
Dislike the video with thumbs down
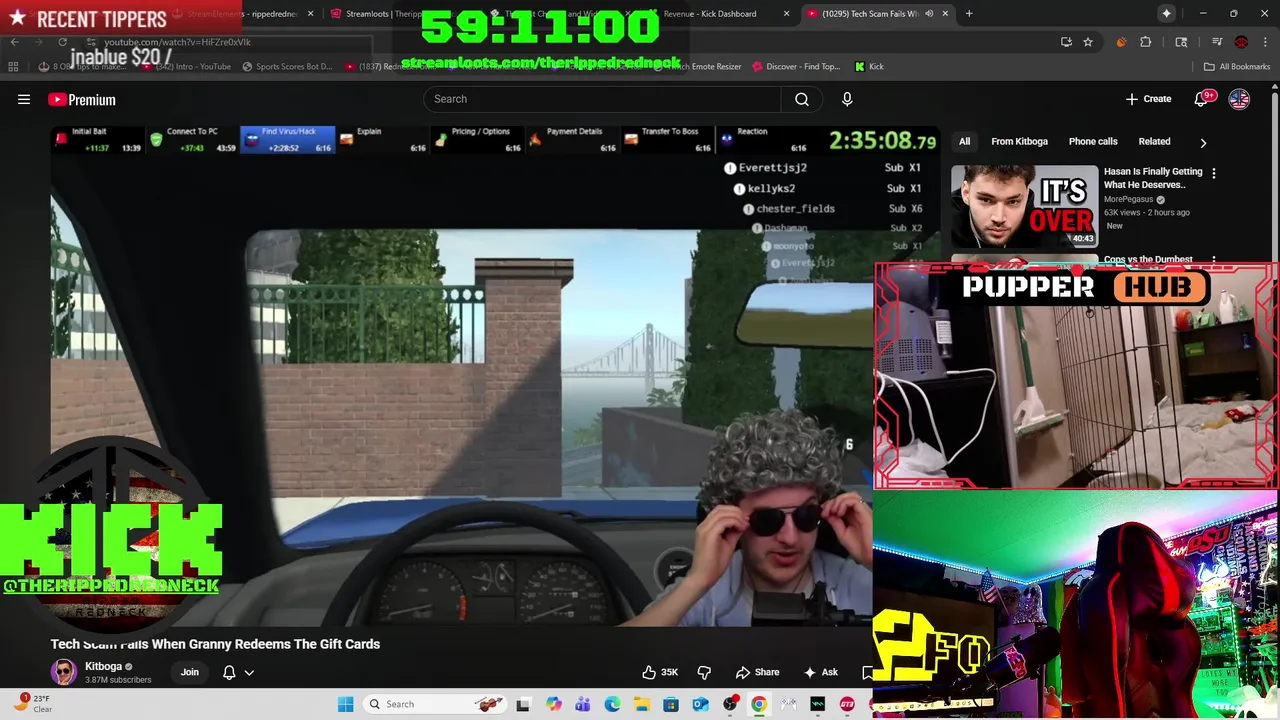[x=704, y=672]
